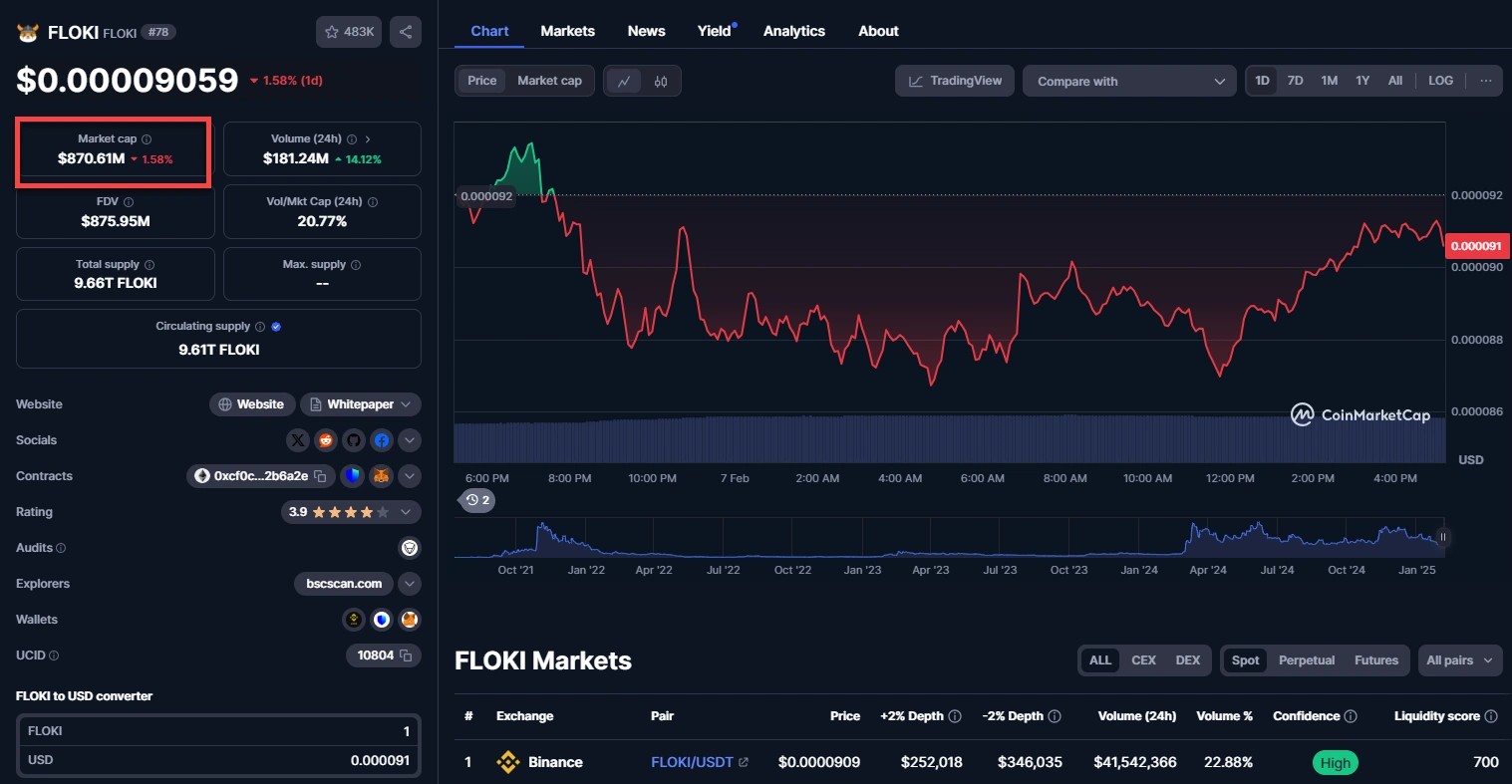The width and height of the screenshot is (1512, 784).
Task: Select the 7D time range
Action: [x=1295, y=81]
